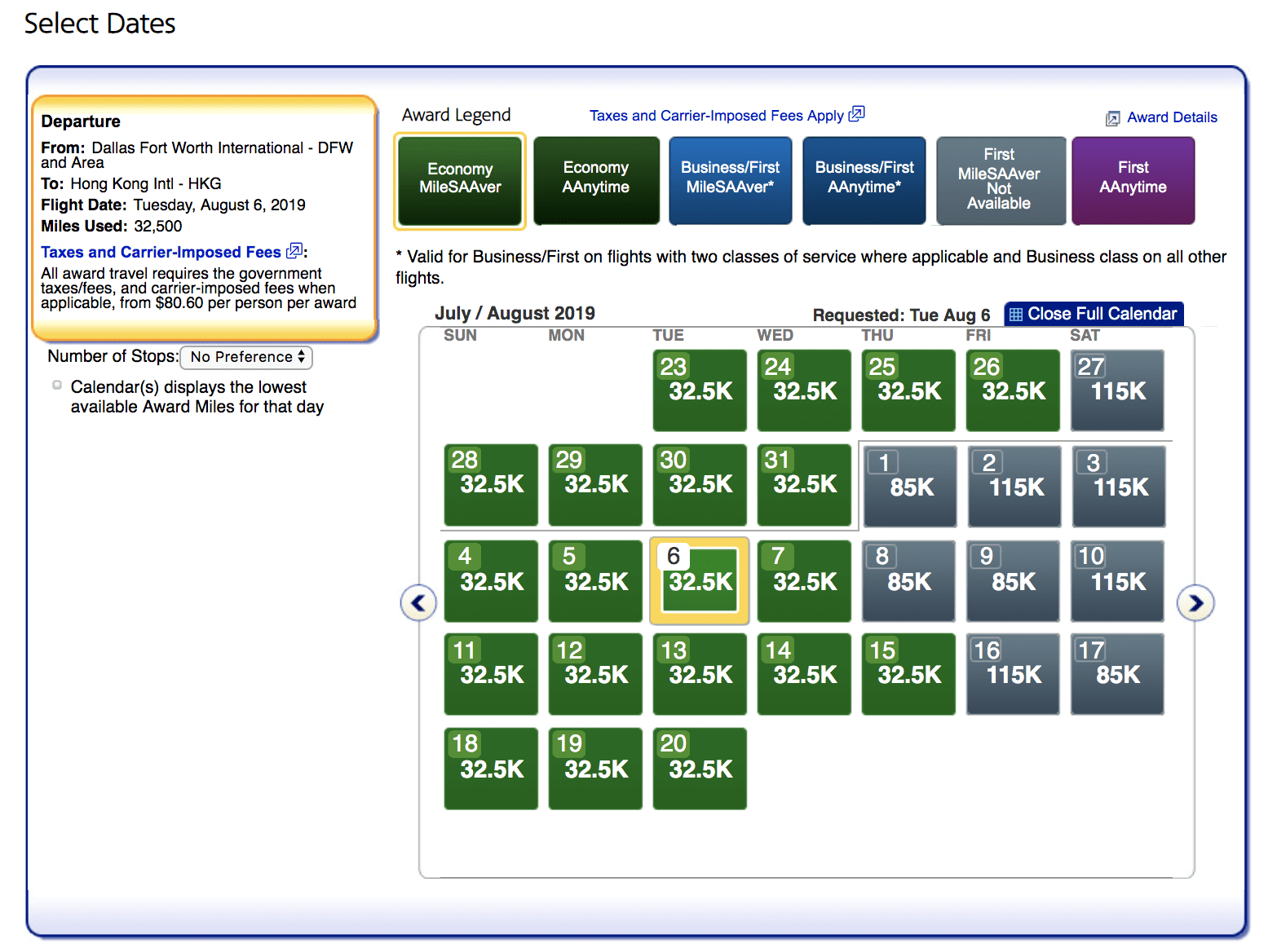Go to previous month with left arrow
The width and height of the screenshot is (1277, 952).
point(418,603)
